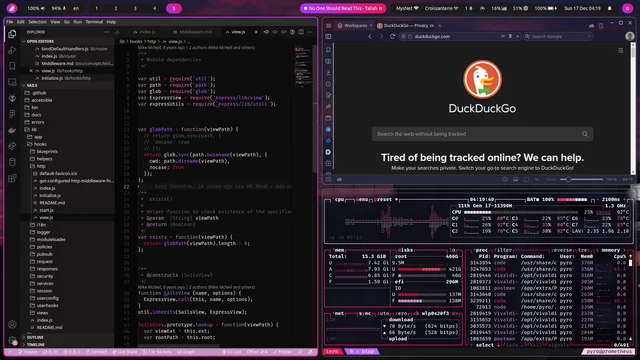This screenshot has width=640, height=360.
Task: Toggle the reverse sort option in btop
Action: click(x=562, y=250)
